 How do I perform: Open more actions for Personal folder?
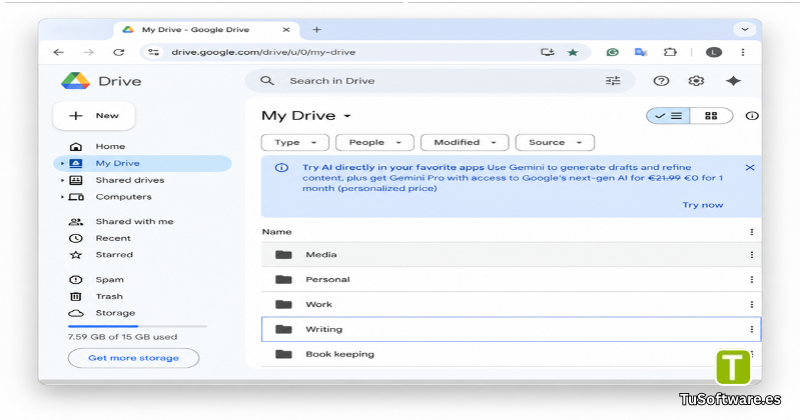752,279
